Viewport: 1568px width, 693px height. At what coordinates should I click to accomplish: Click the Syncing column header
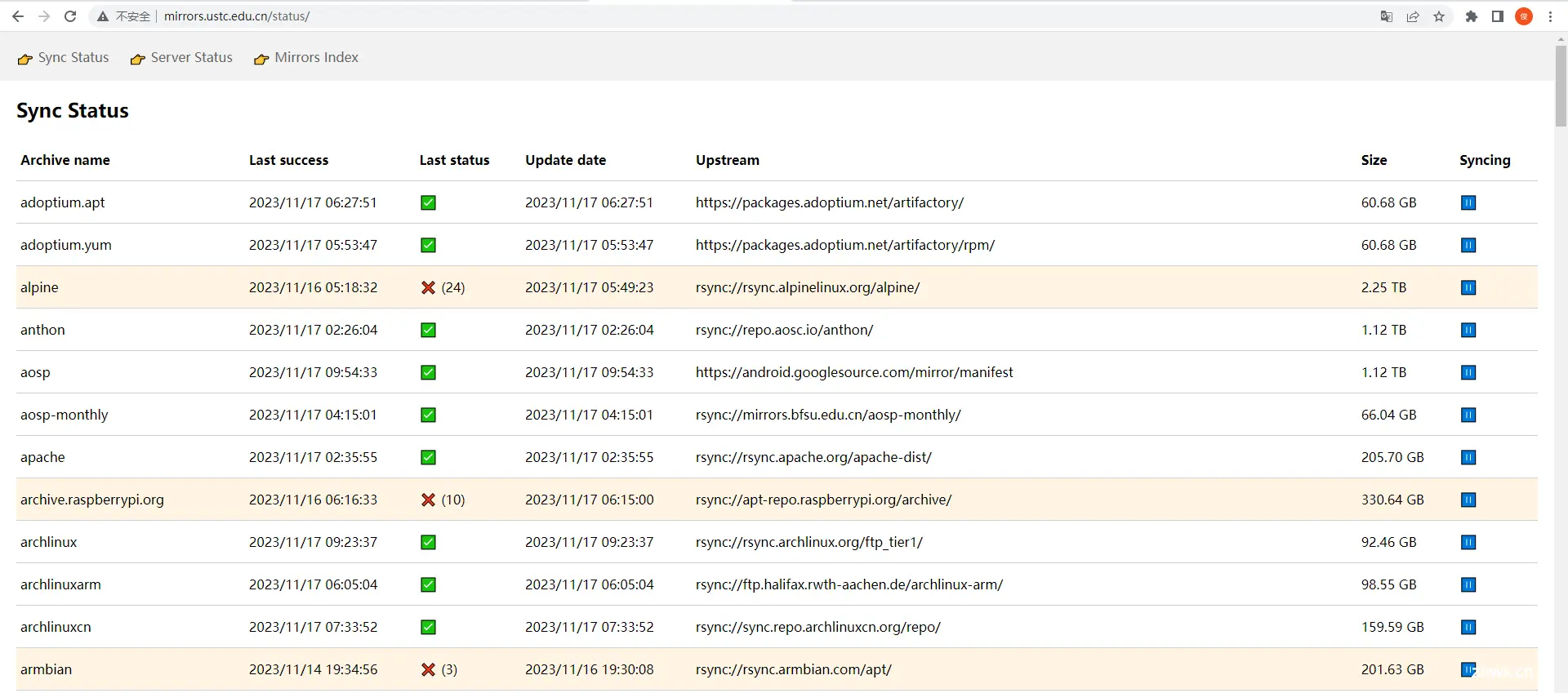1486,160
